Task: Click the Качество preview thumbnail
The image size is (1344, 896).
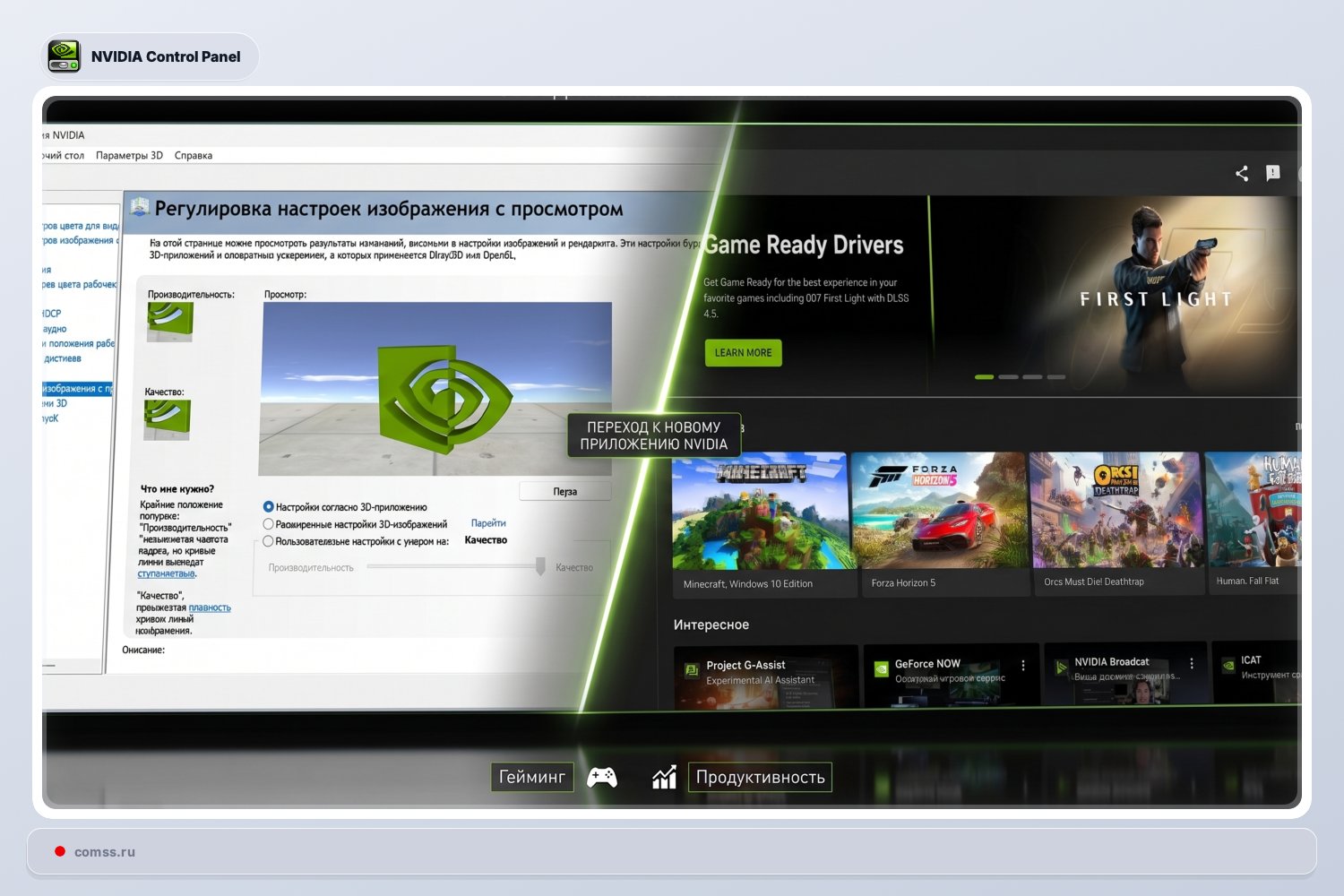Action: (x=168, y=420)
